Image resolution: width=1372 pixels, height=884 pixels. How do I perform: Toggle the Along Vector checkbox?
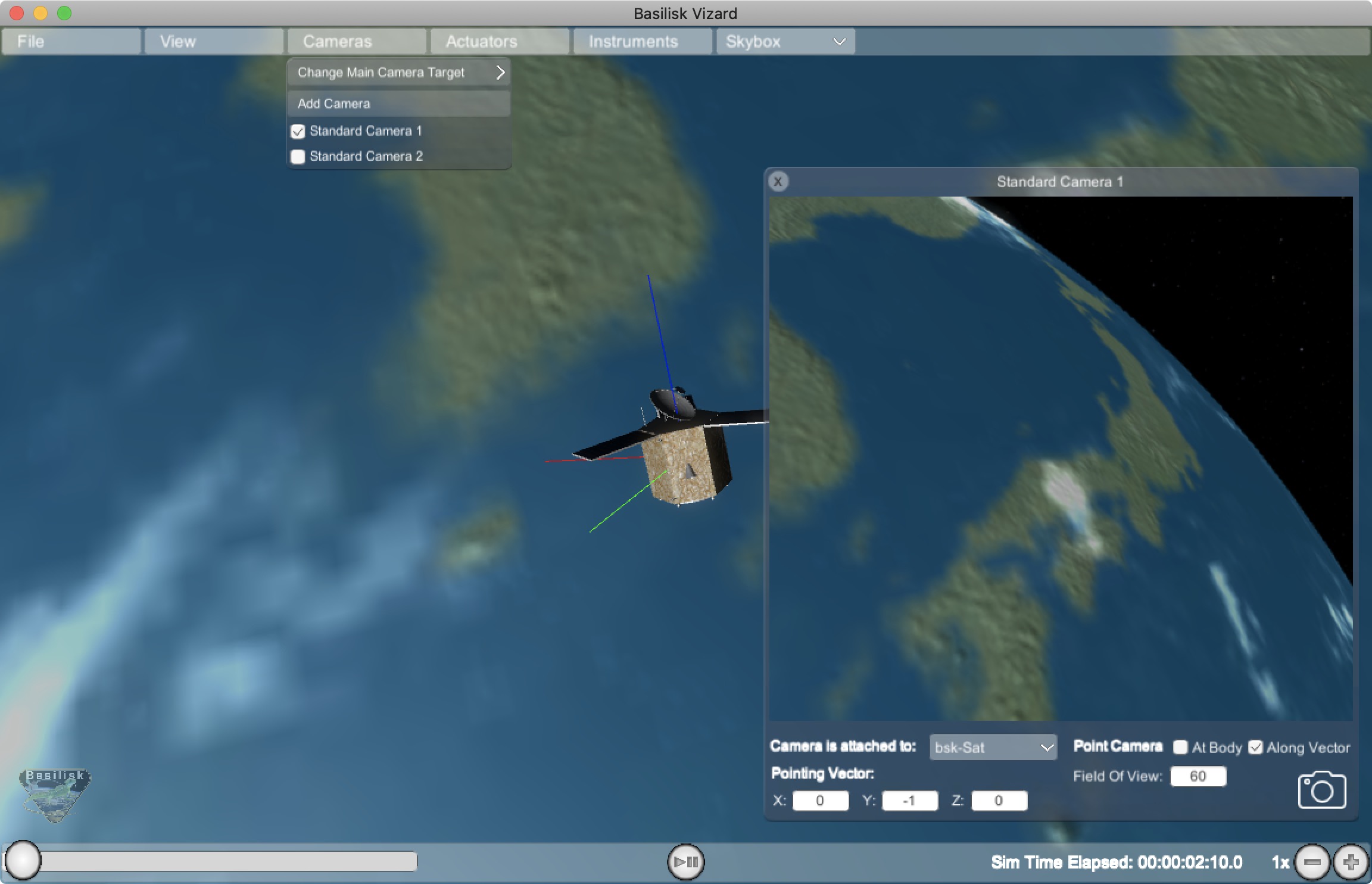point(1255,747)
